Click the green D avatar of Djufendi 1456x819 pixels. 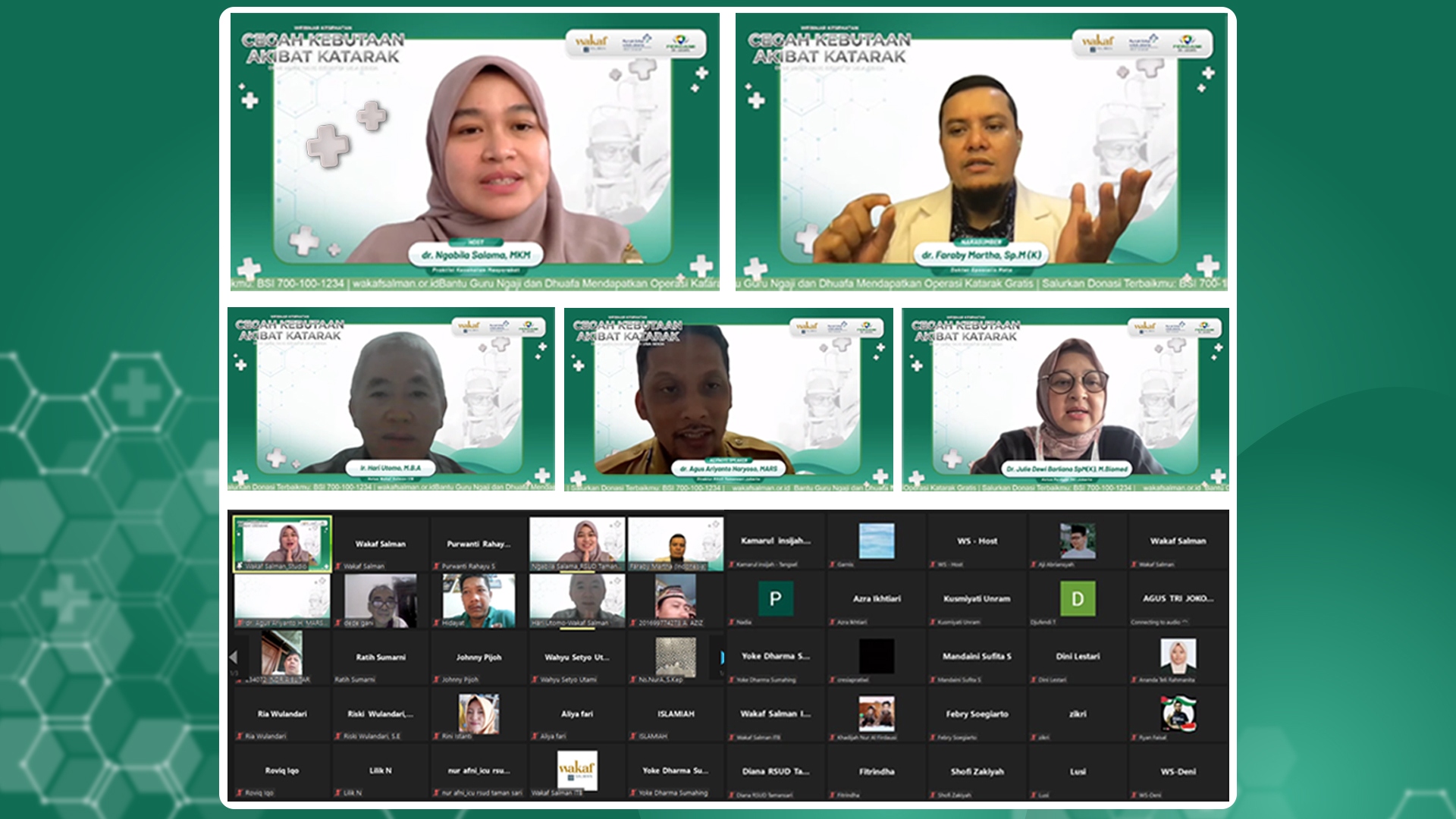point(1077,598)
